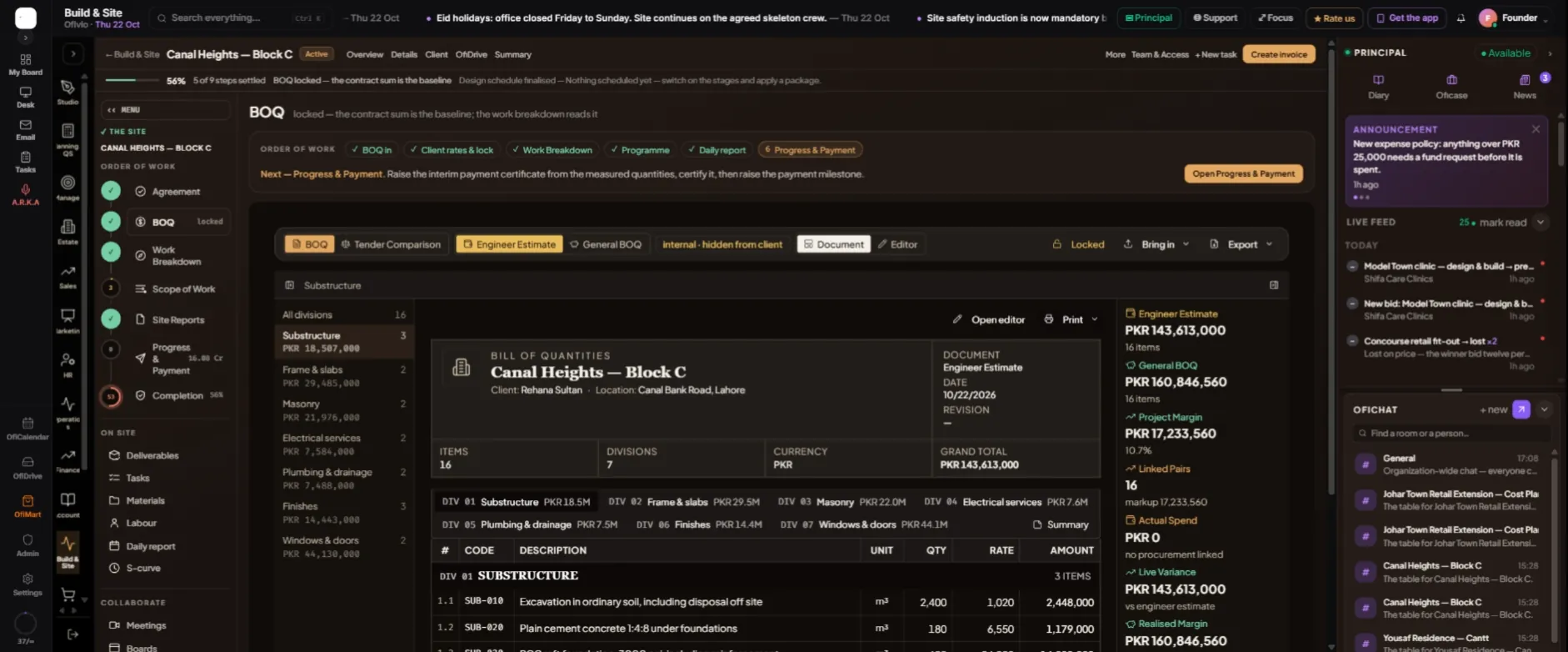Open the OfiDrive project tab

pos(471,54)
